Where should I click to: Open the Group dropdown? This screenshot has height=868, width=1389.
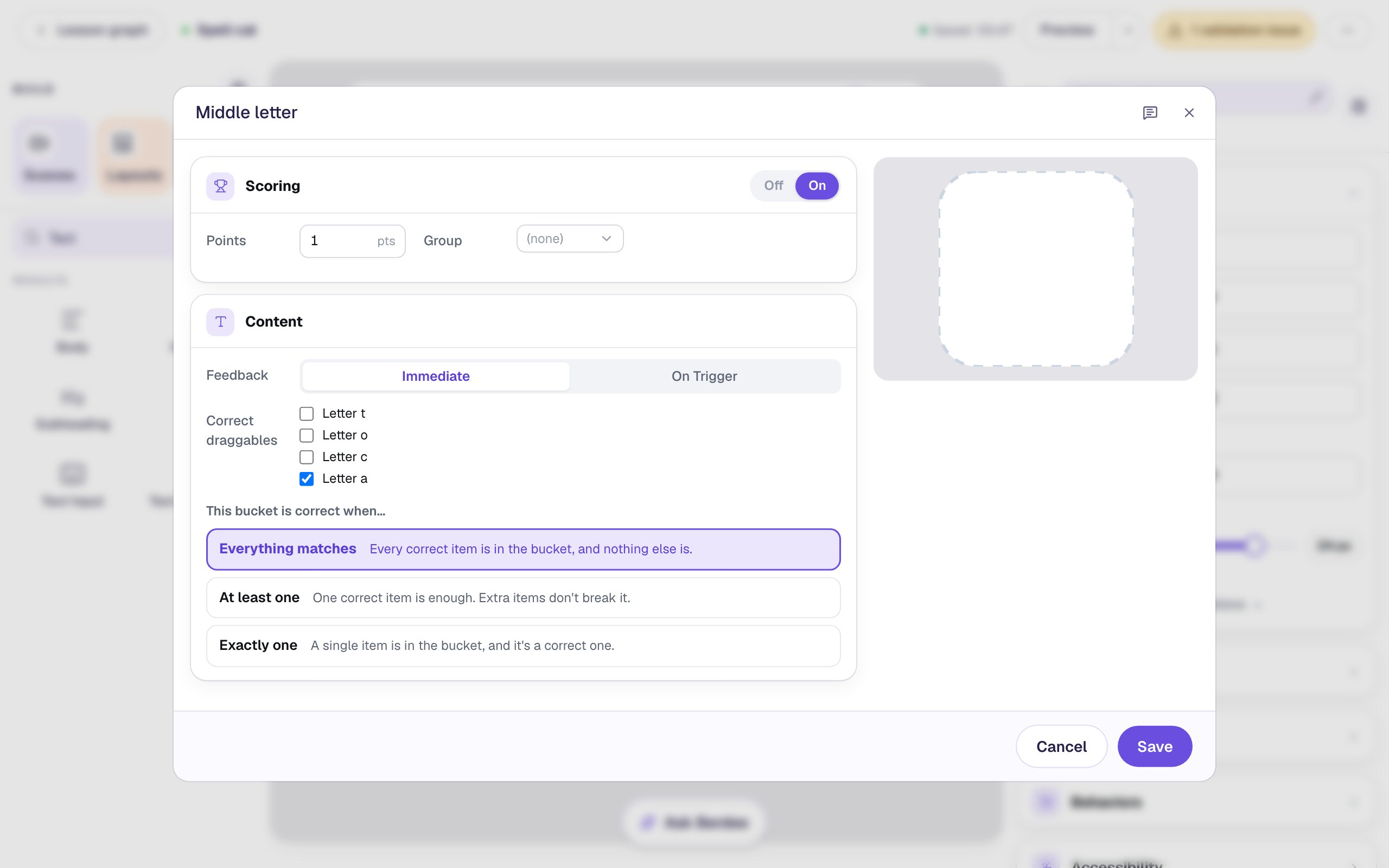pyautogui.click(x=570, y=239)
